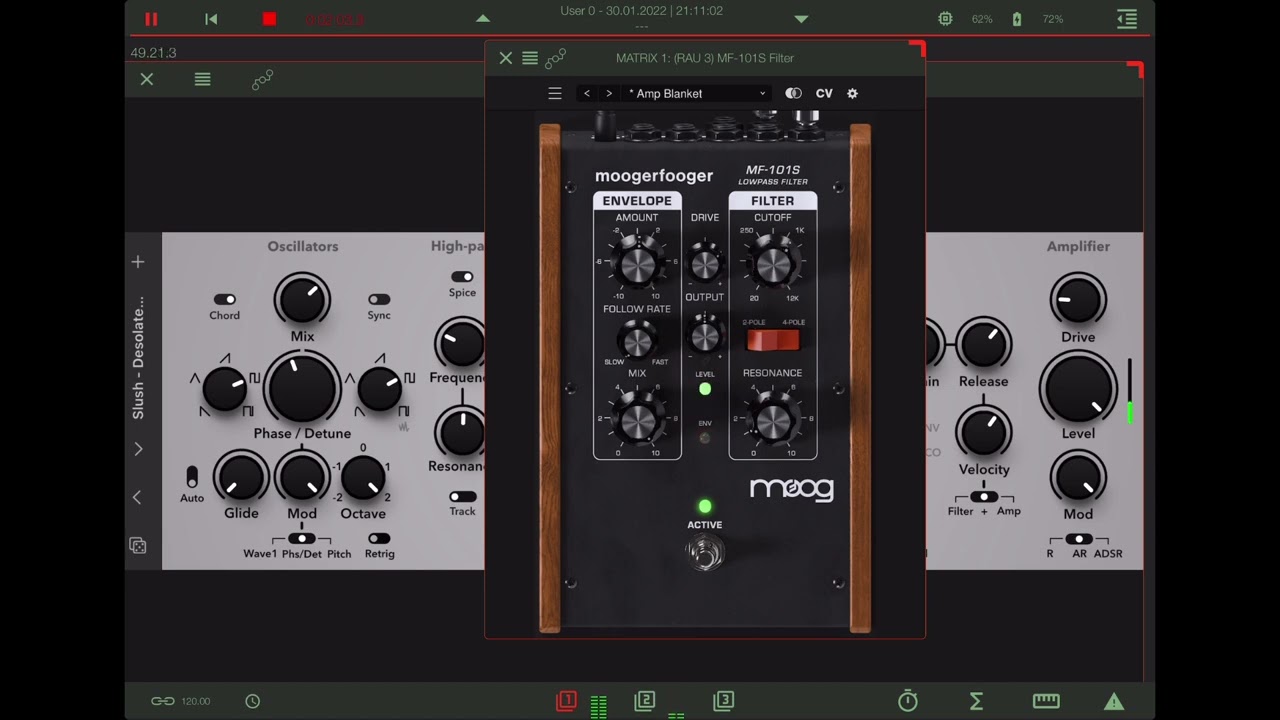Click the Phase / Detune large knob
Image resolution: width=1280 pixels, height=720 pixels.
(302, 388)
